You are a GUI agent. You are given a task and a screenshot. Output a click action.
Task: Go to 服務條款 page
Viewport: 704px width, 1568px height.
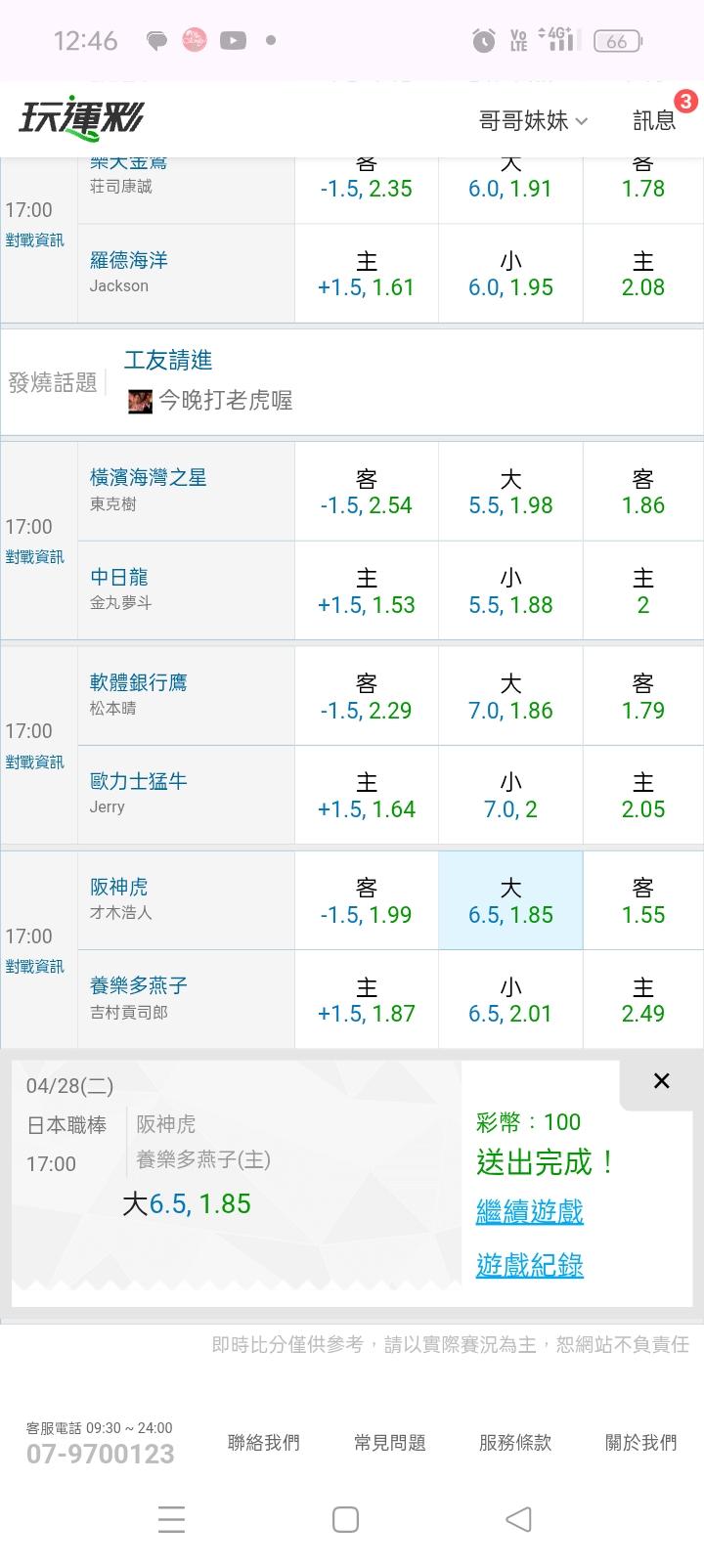(x=515, y=1442)
